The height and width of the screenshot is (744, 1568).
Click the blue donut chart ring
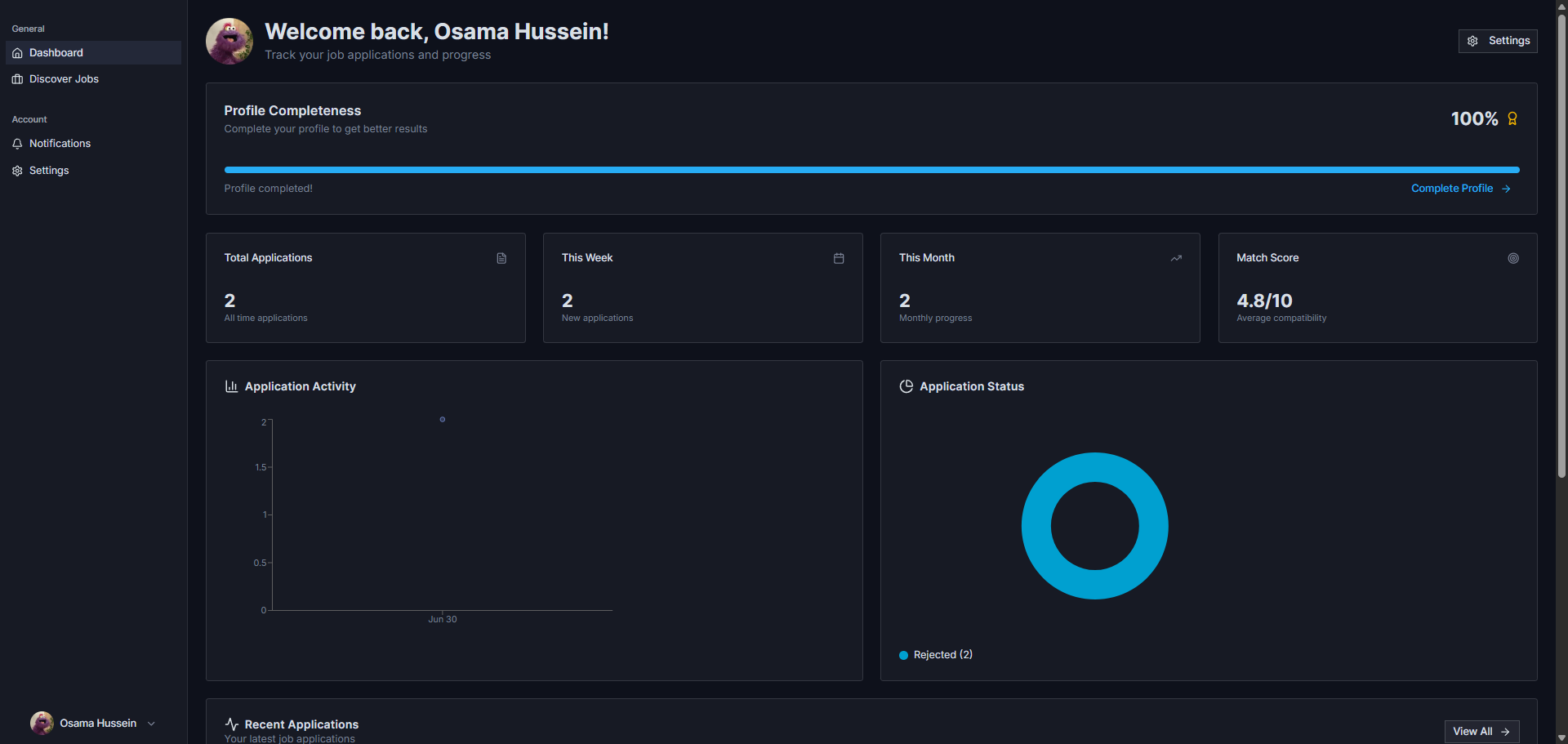[x=1037, y=526]
